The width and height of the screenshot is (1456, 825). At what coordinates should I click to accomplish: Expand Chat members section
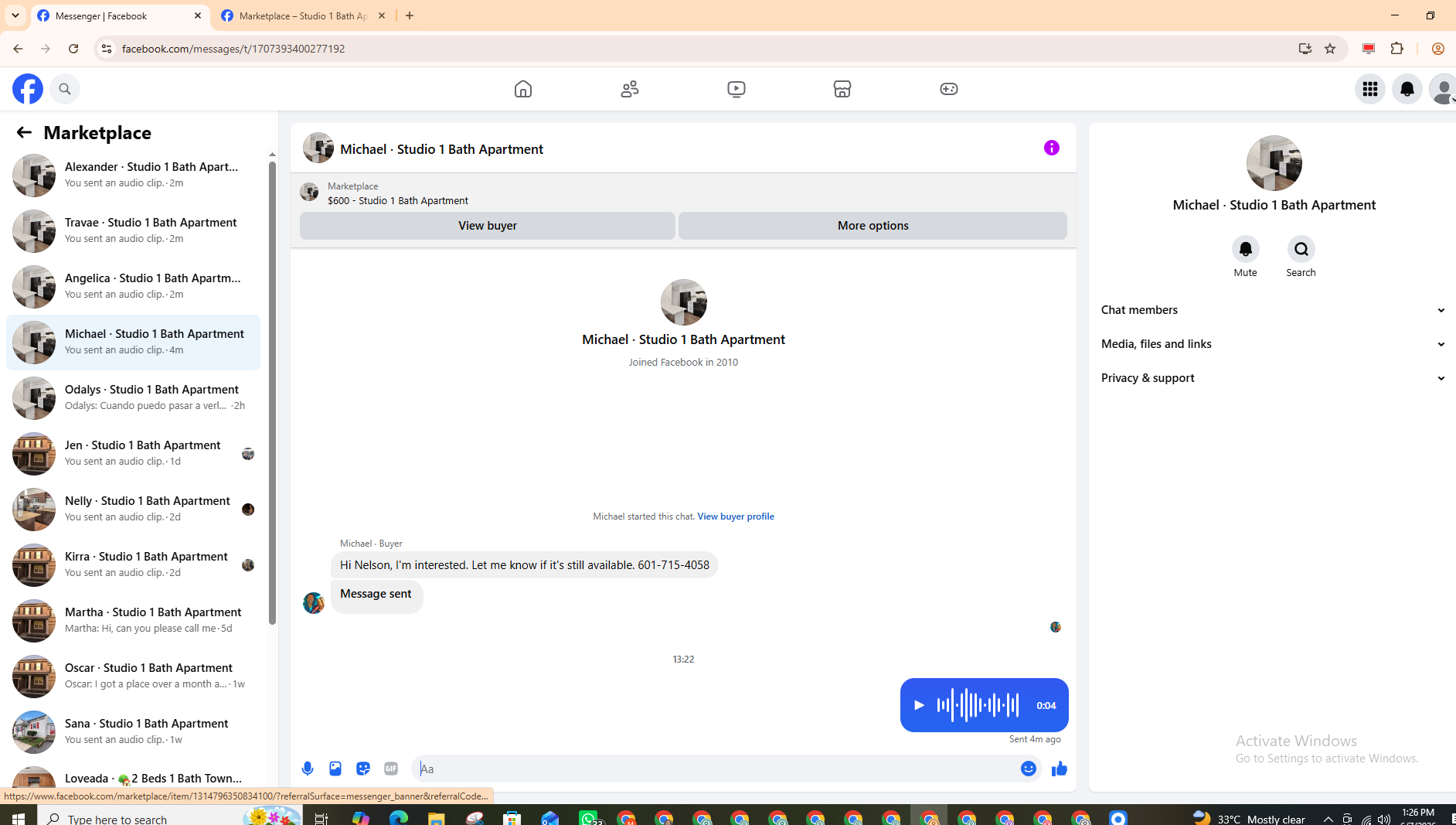[1274, 310]
